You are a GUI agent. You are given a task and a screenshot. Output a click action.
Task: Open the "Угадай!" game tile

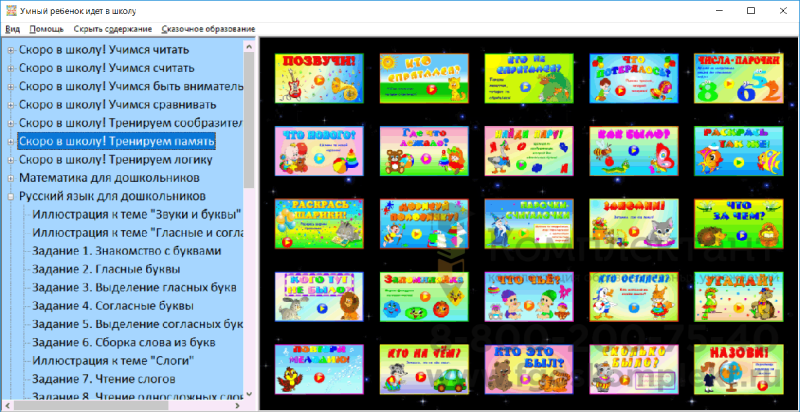click(x=739, y=297)
